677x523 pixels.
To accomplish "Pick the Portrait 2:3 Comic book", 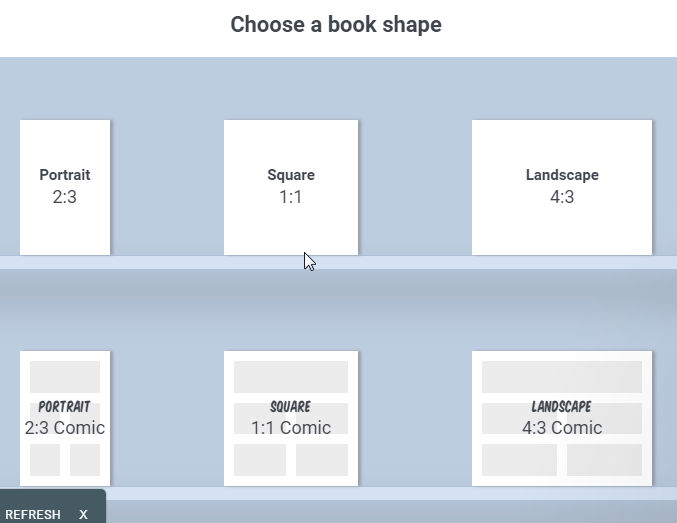I will point(65,418).
